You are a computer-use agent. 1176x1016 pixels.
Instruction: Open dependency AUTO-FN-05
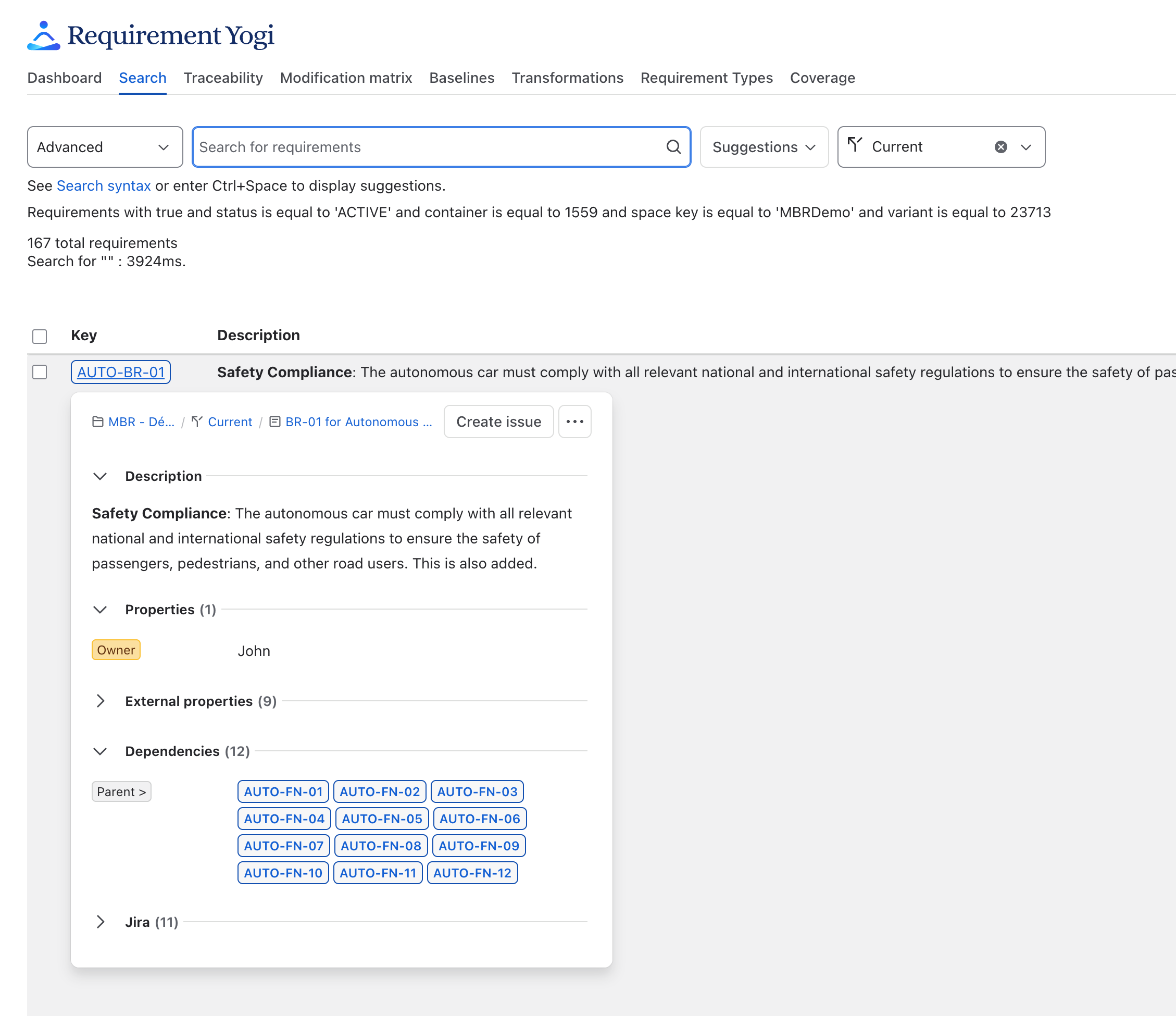382,819
